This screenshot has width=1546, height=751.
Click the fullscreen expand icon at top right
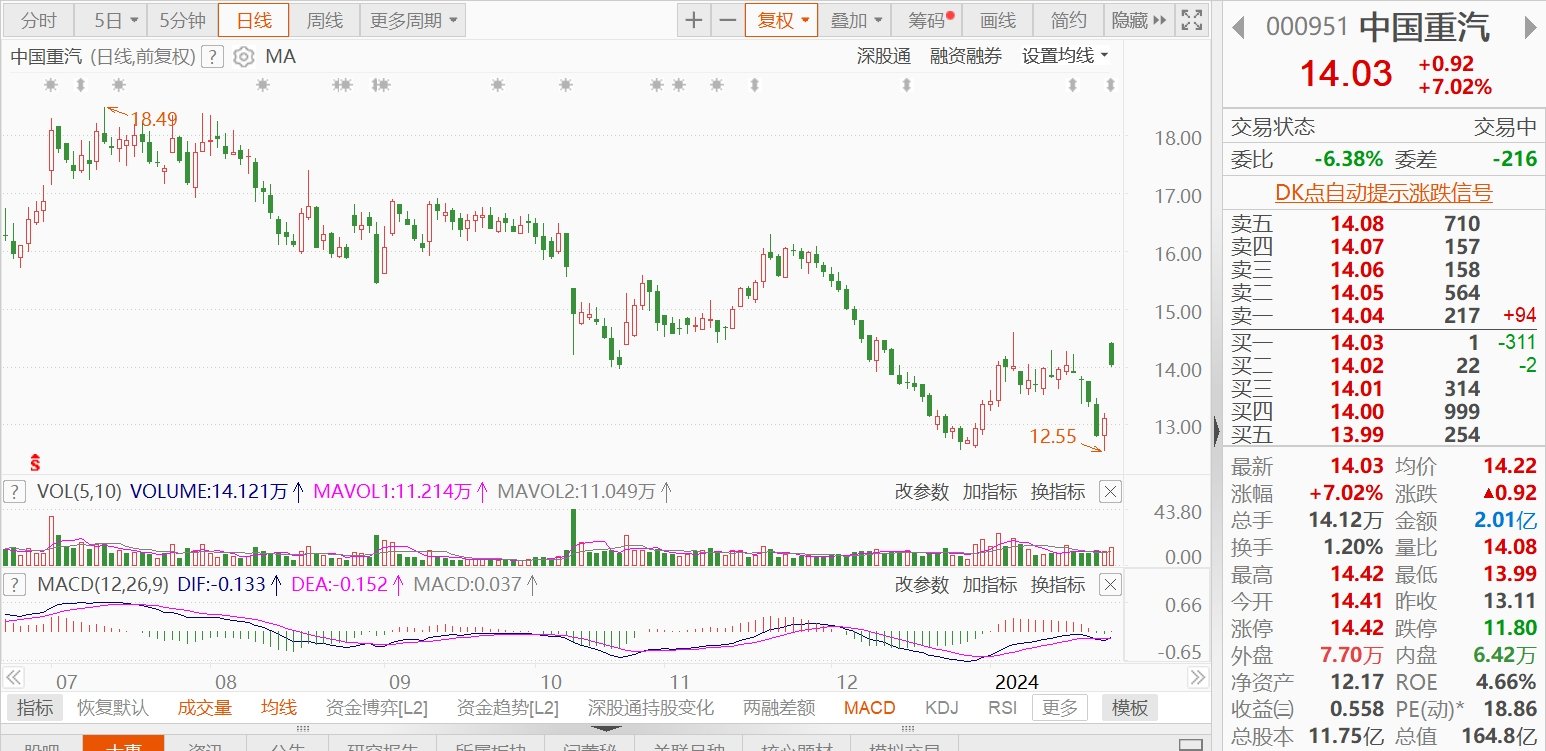[1191, 20]
